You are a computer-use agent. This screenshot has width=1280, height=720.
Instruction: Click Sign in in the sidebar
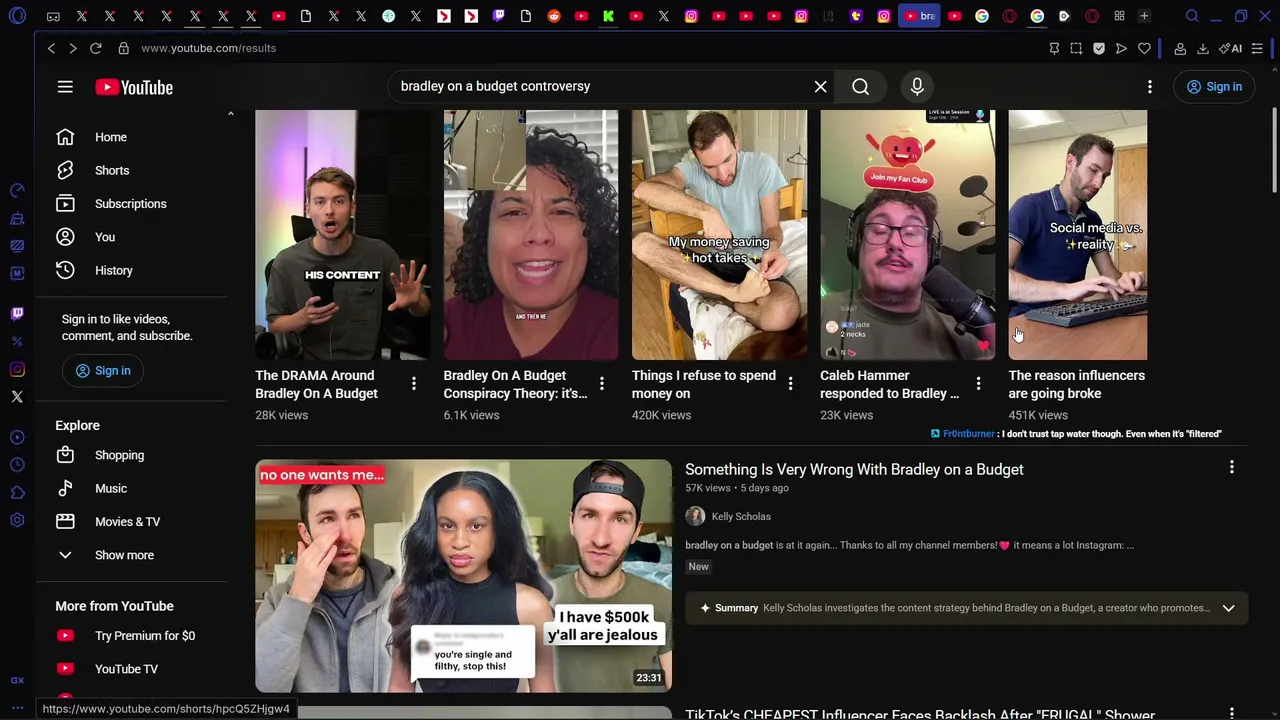[103, 371]
